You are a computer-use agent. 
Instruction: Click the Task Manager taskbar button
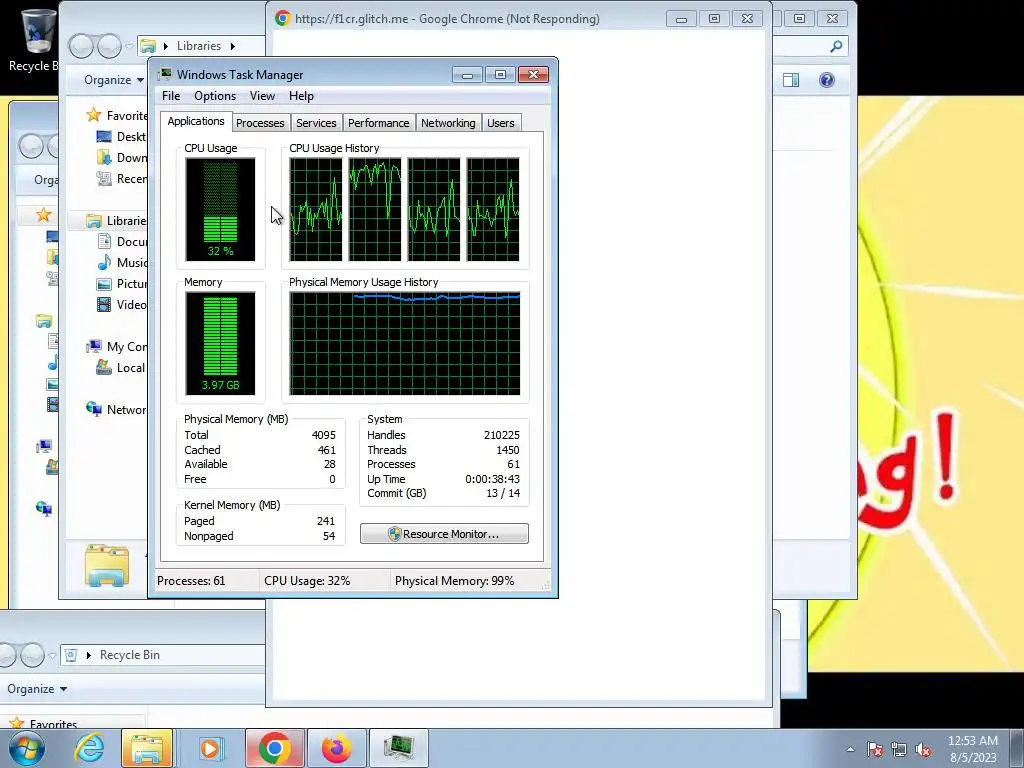(x=398, y=748)
